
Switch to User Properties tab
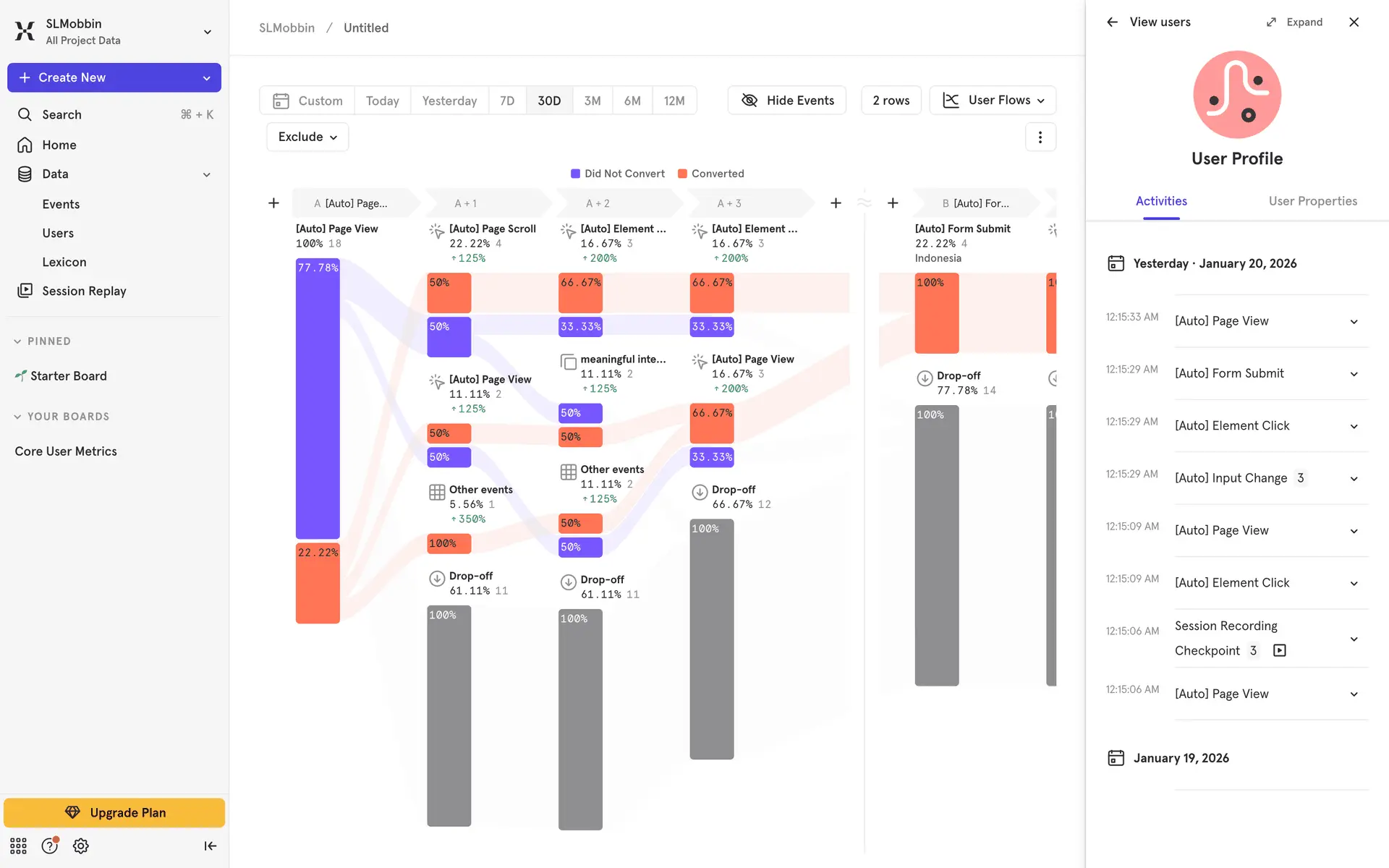(x=1312, y=201)
